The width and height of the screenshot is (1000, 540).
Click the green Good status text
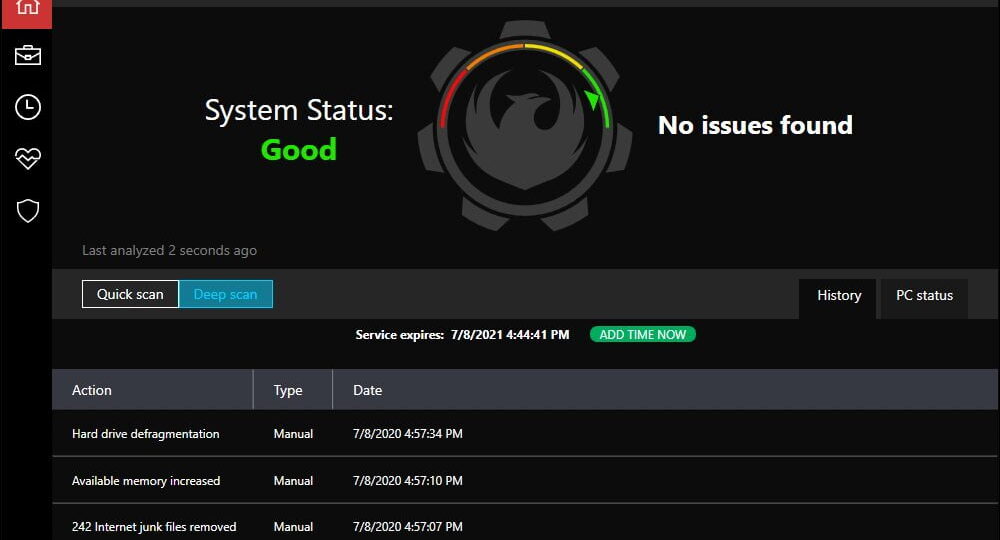298,150
